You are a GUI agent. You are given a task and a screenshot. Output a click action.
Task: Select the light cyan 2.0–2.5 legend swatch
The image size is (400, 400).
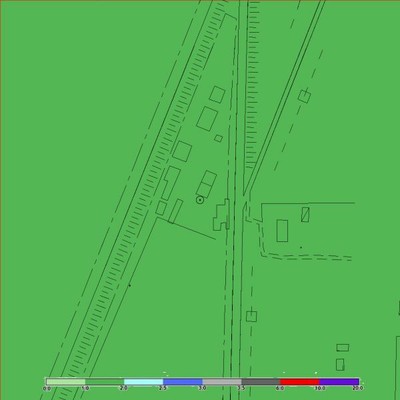144,382
